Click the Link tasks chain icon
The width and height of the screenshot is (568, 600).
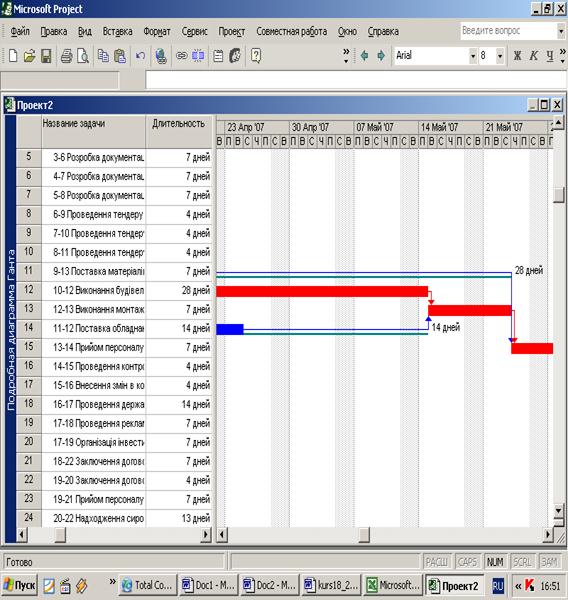181,56
